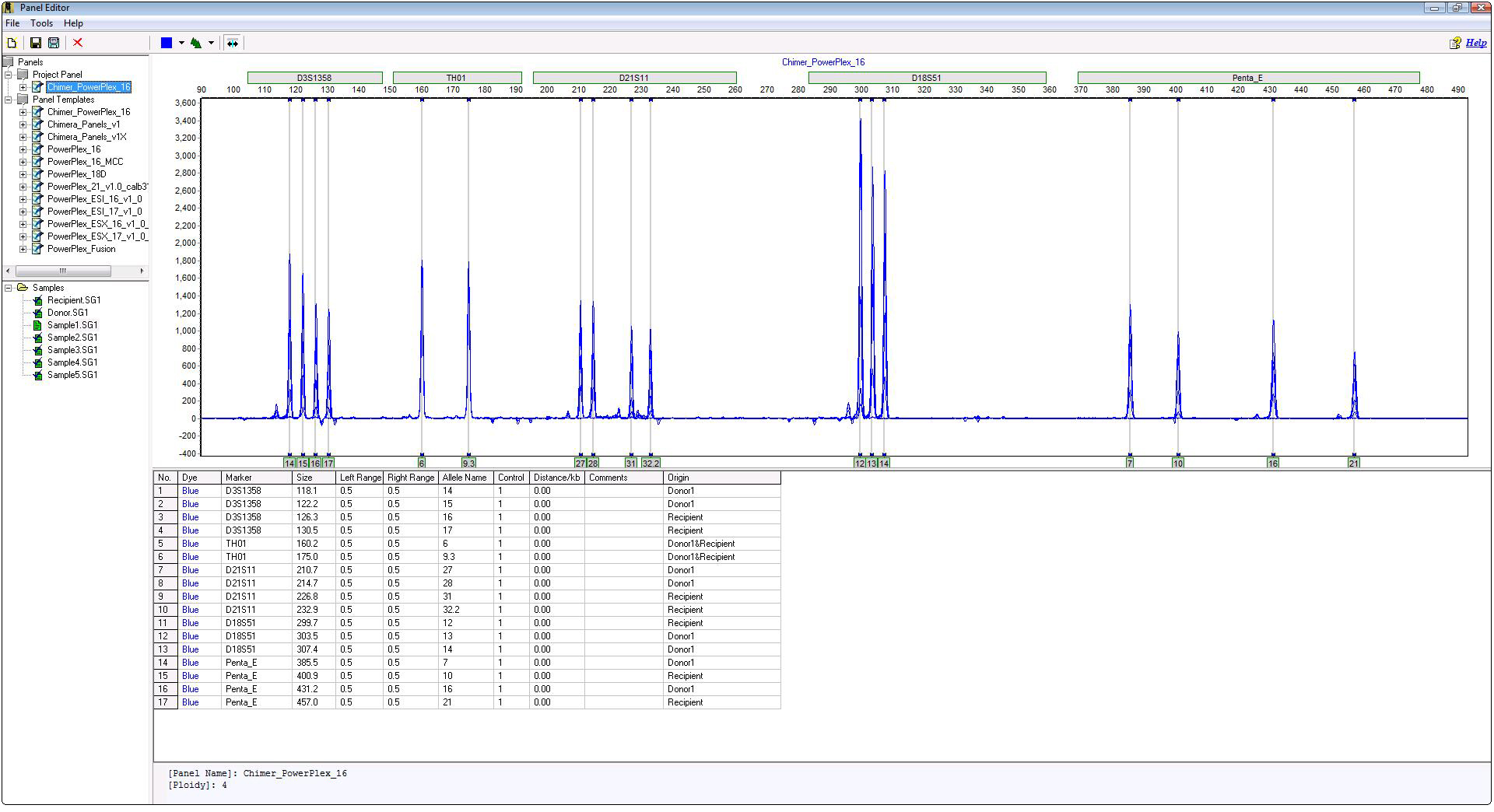The image size is (1494, 812).
Task: Click the Sample5.SG1 file icon
Action: tap(37, 375)
